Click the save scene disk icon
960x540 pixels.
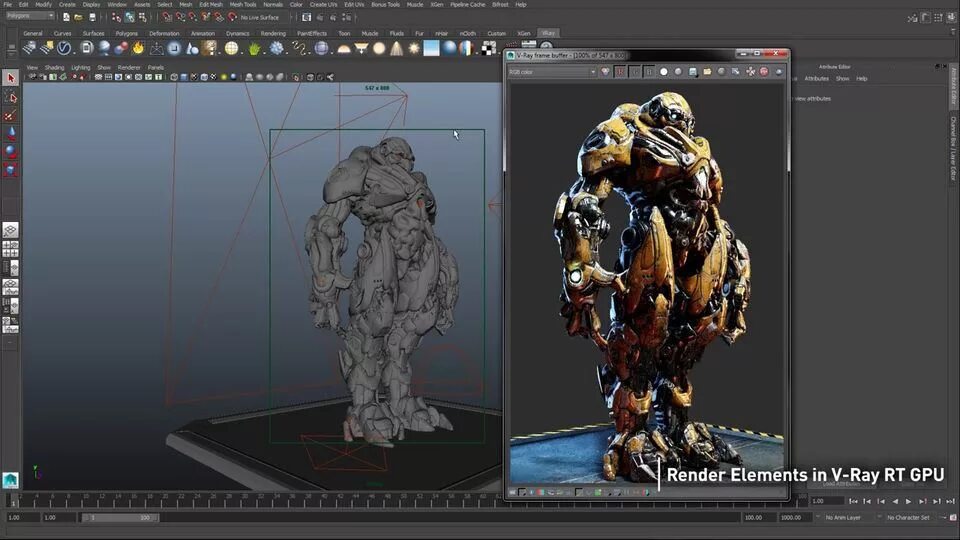pos(92,17)
